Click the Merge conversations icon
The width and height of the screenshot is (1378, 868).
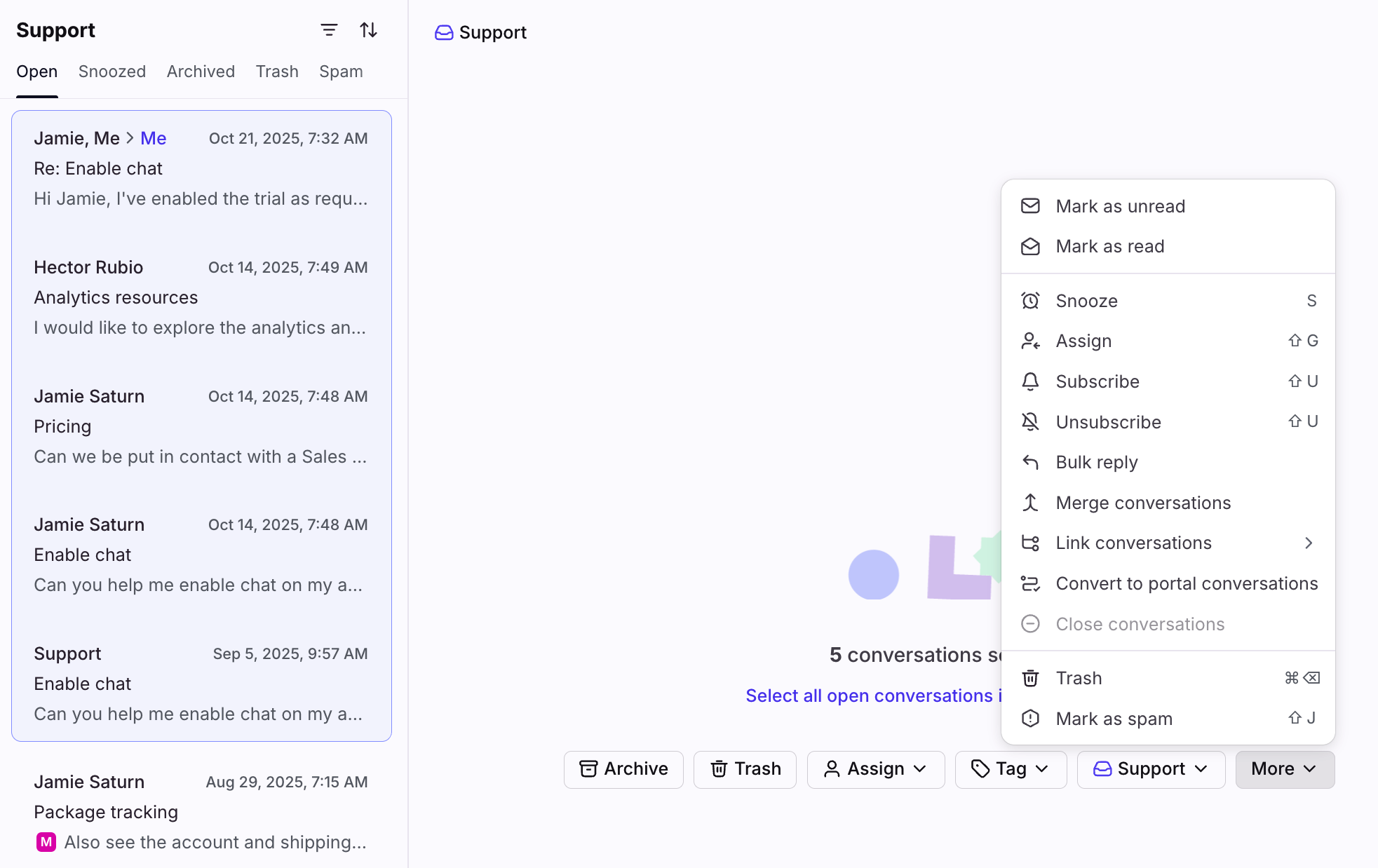pos(1030,503)
